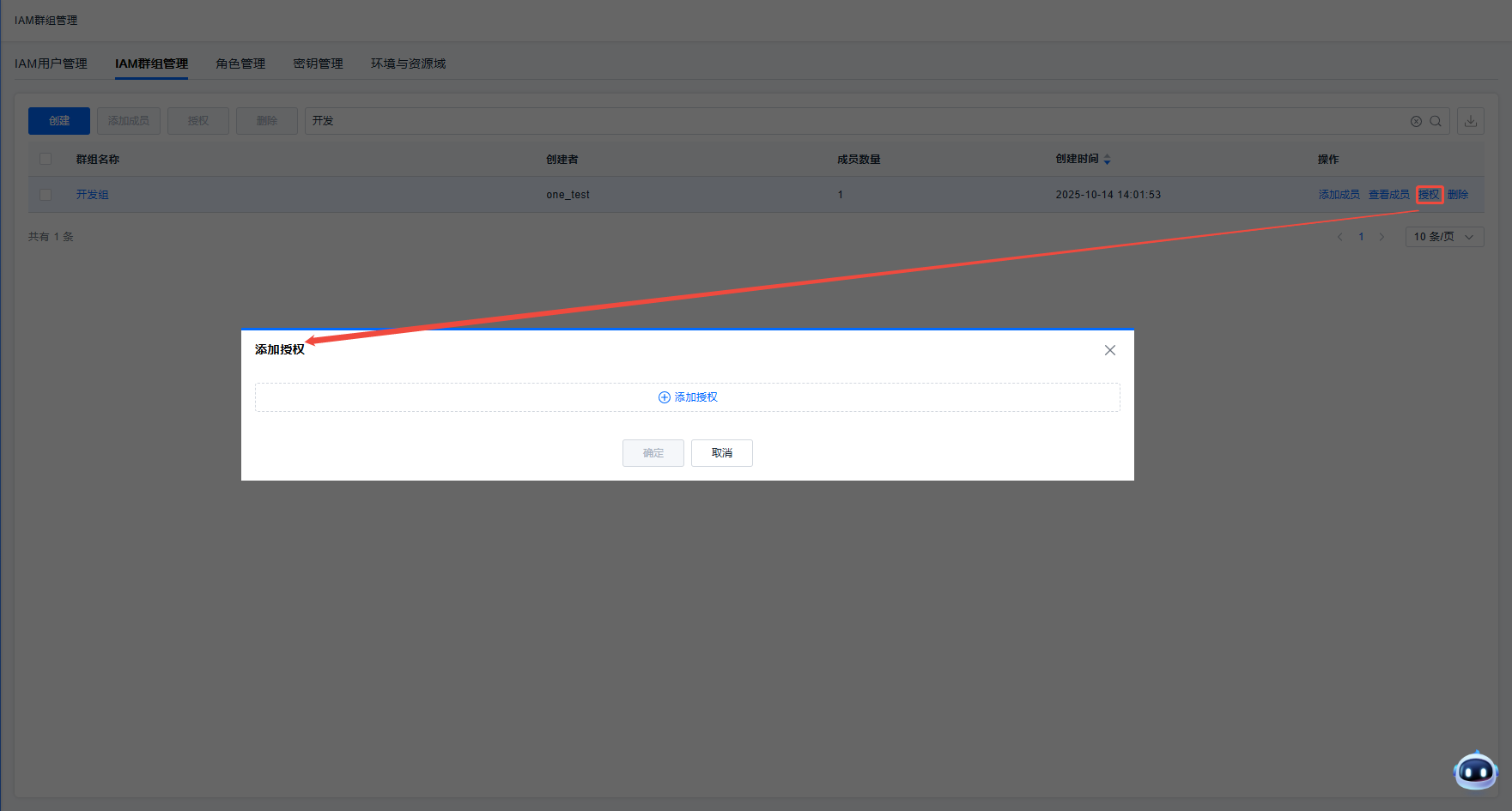
Task: Click 查看成员 link in the row
Action: pos(1388,195)
